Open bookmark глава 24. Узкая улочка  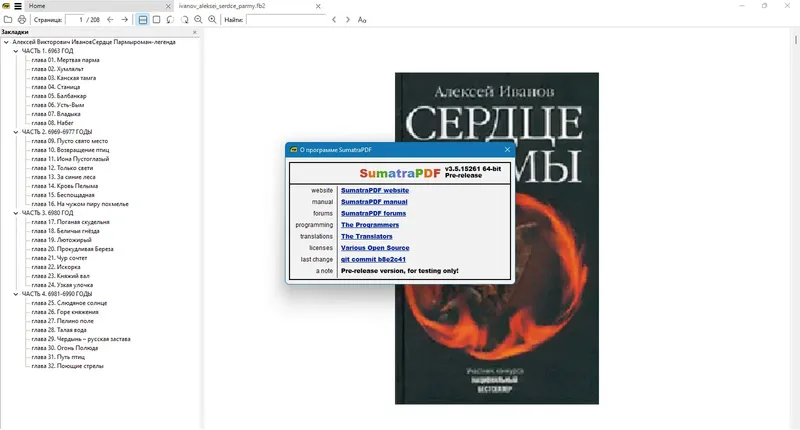coord(62,285)
